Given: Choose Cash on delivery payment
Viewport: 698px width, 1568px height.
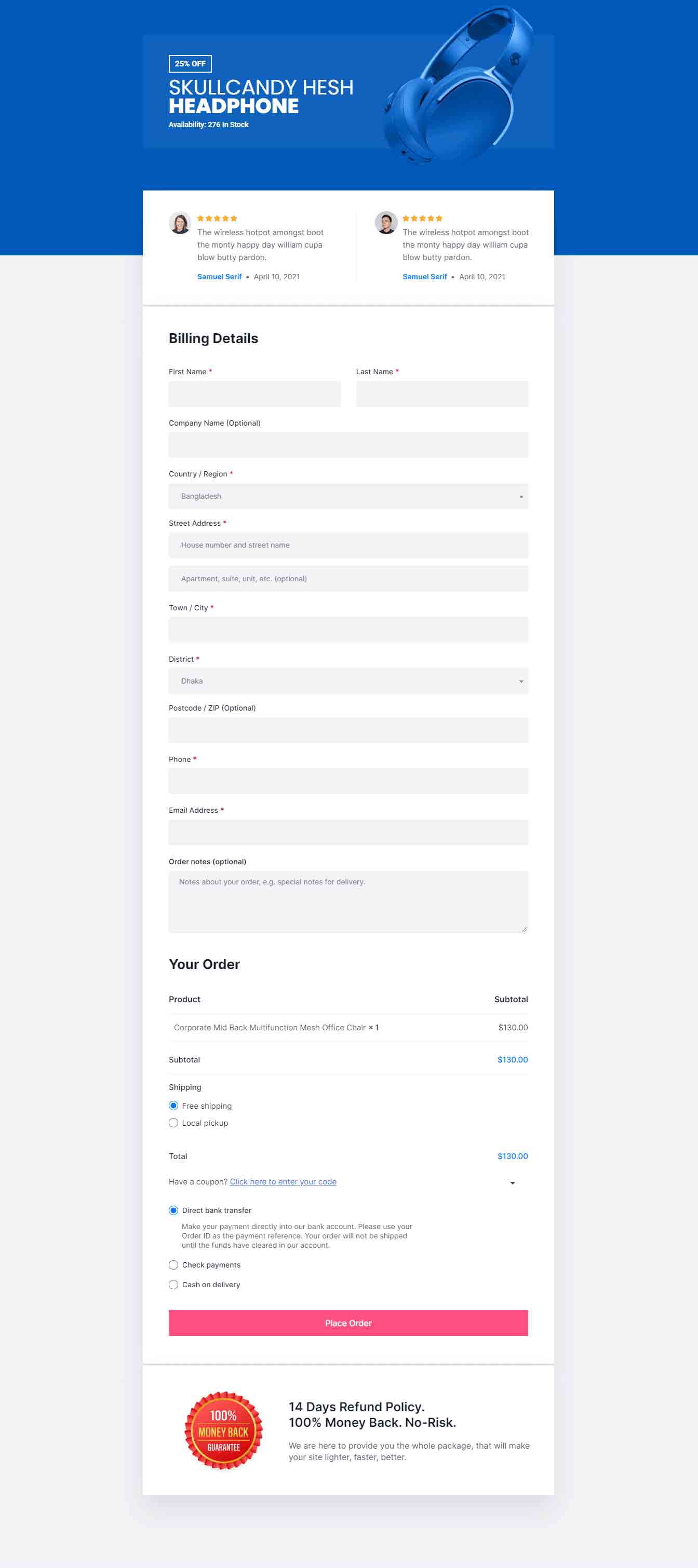Looking at the screenshot, I should point(173,1284).
